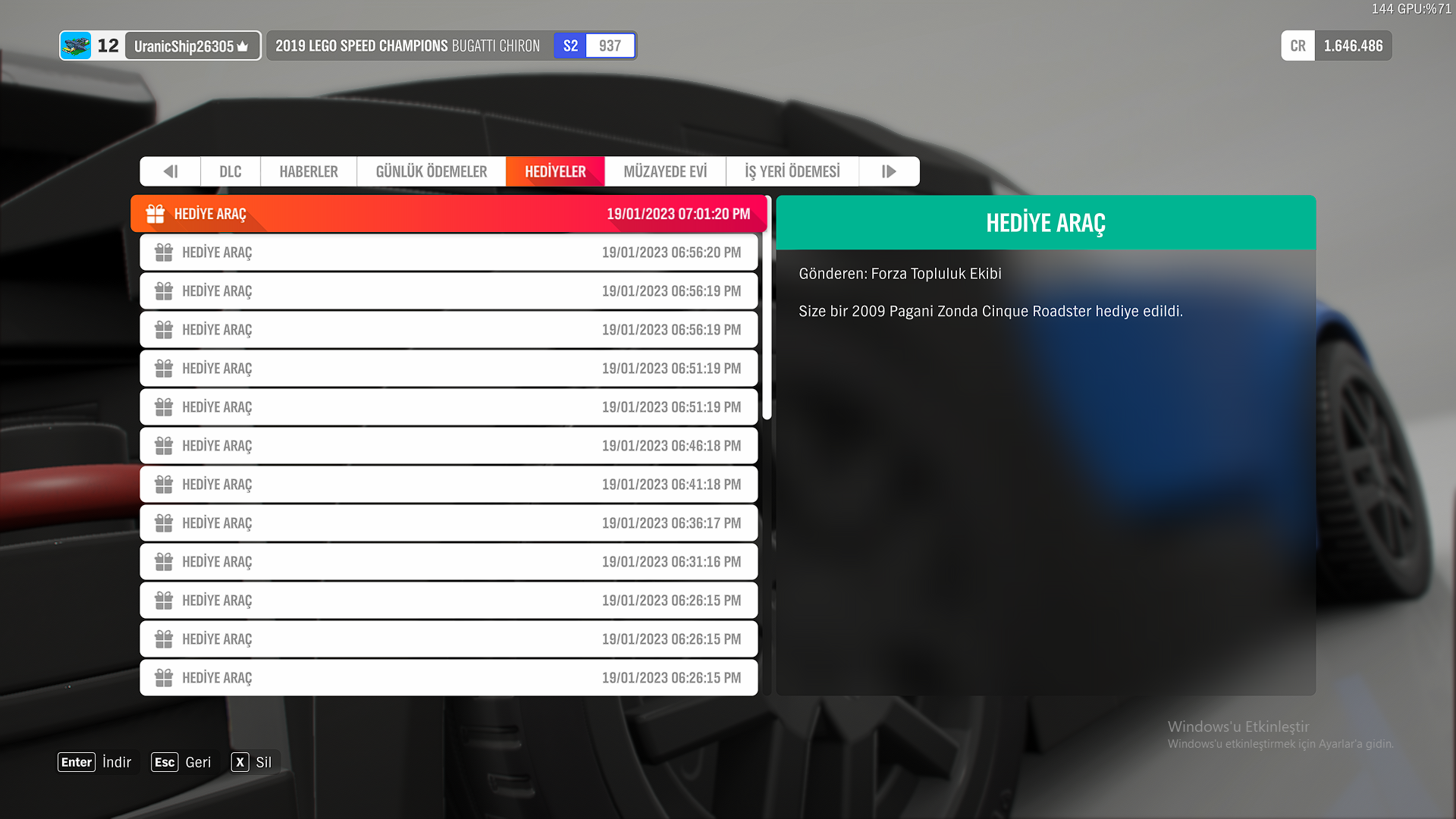Select the gift row dated 19/01/2023 06:31:16 PM
The image size is (1456, 819).
click(x=449, y=562)
